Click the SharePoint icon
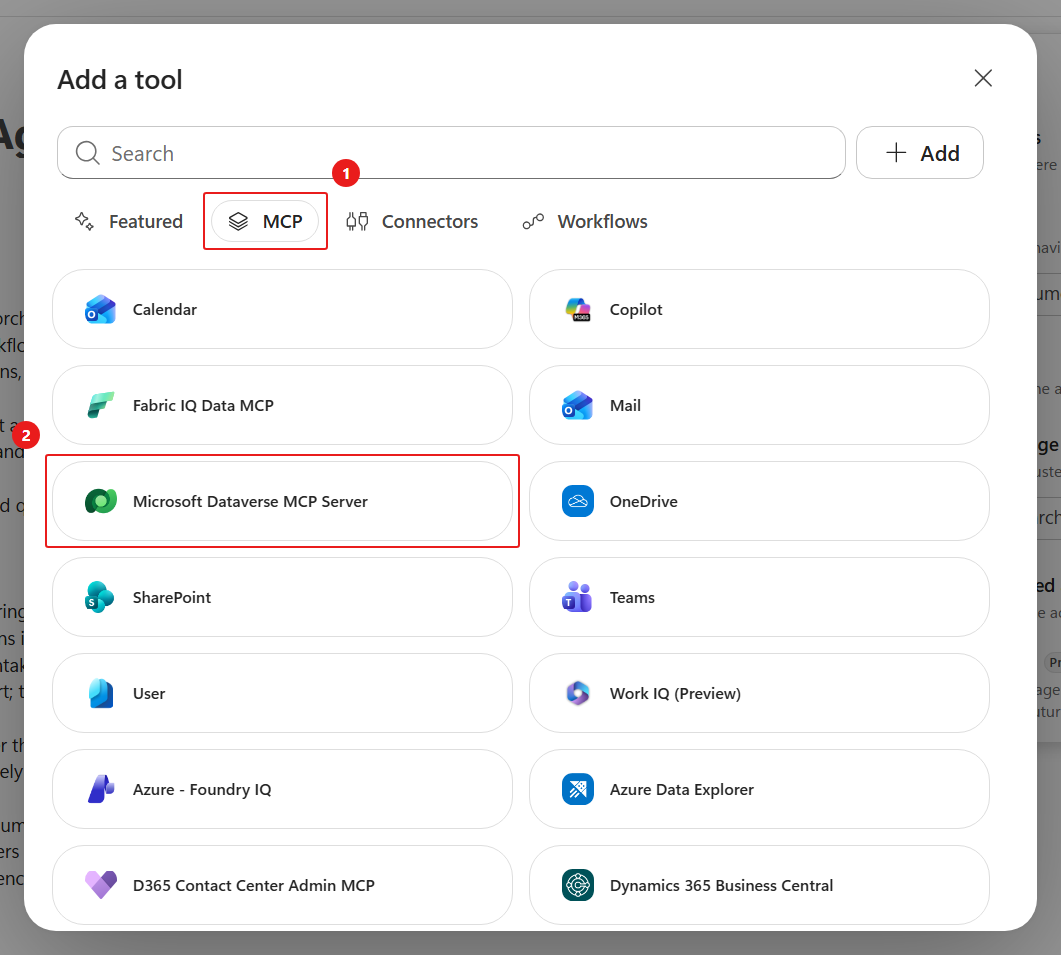1061x955 pixels. [99, 598]
